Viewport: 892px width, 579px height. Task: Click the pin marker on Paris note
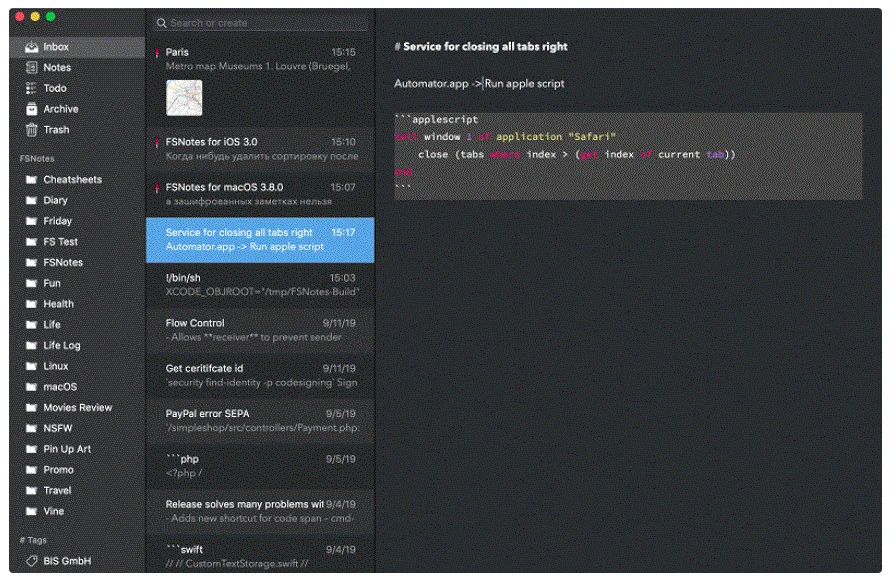coord(157,53)
